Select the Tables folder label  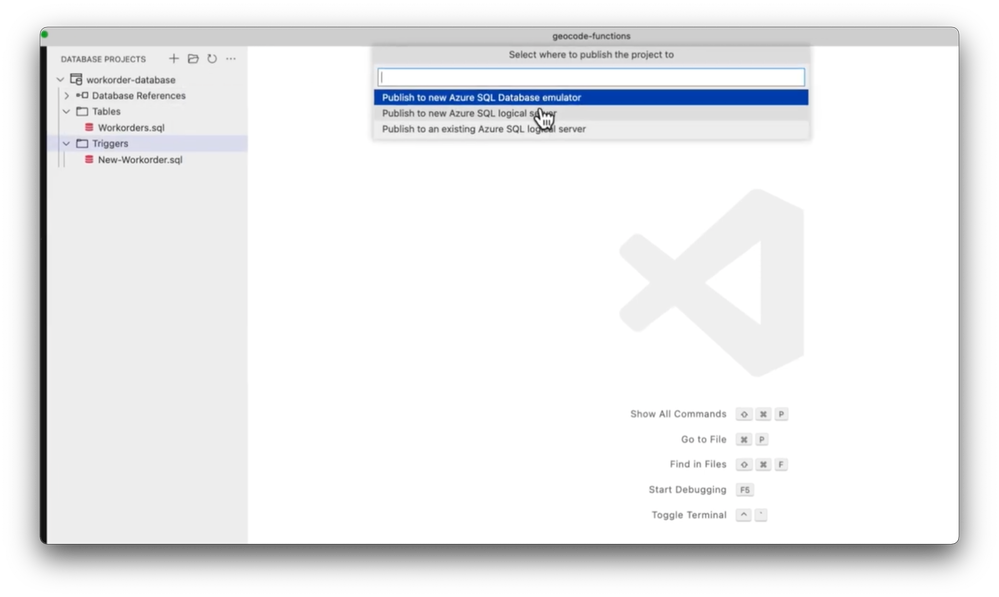106,111
